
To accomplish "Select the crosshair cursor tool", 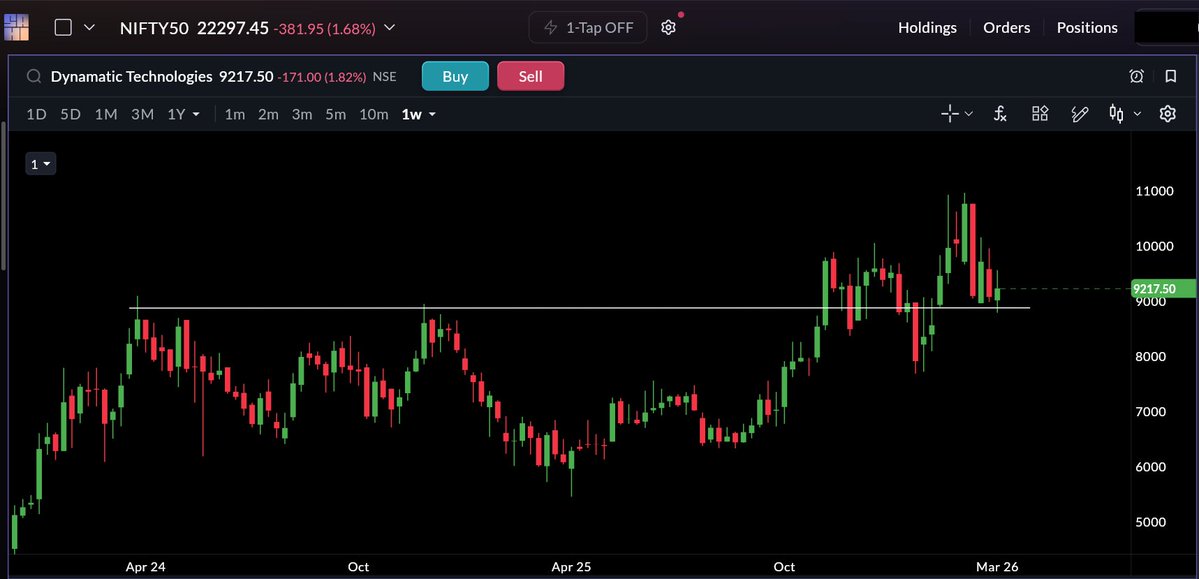I will [x=950, y=114].
